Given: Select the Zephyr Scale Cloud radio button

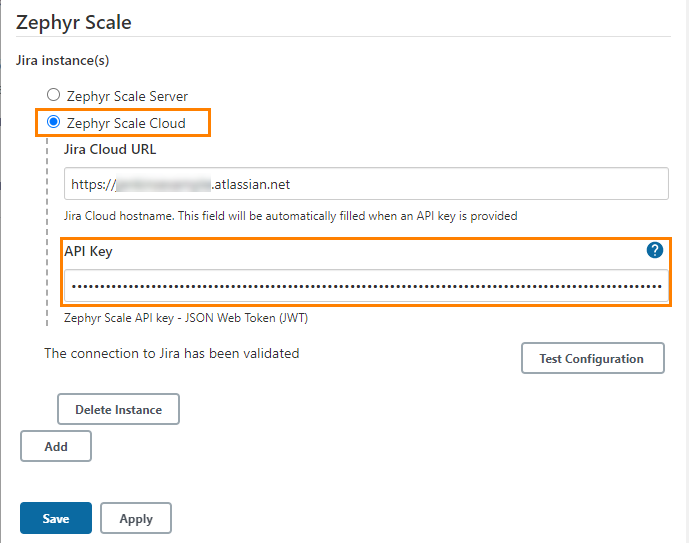Looking at the screenshot, I should (x=54, y=123).
